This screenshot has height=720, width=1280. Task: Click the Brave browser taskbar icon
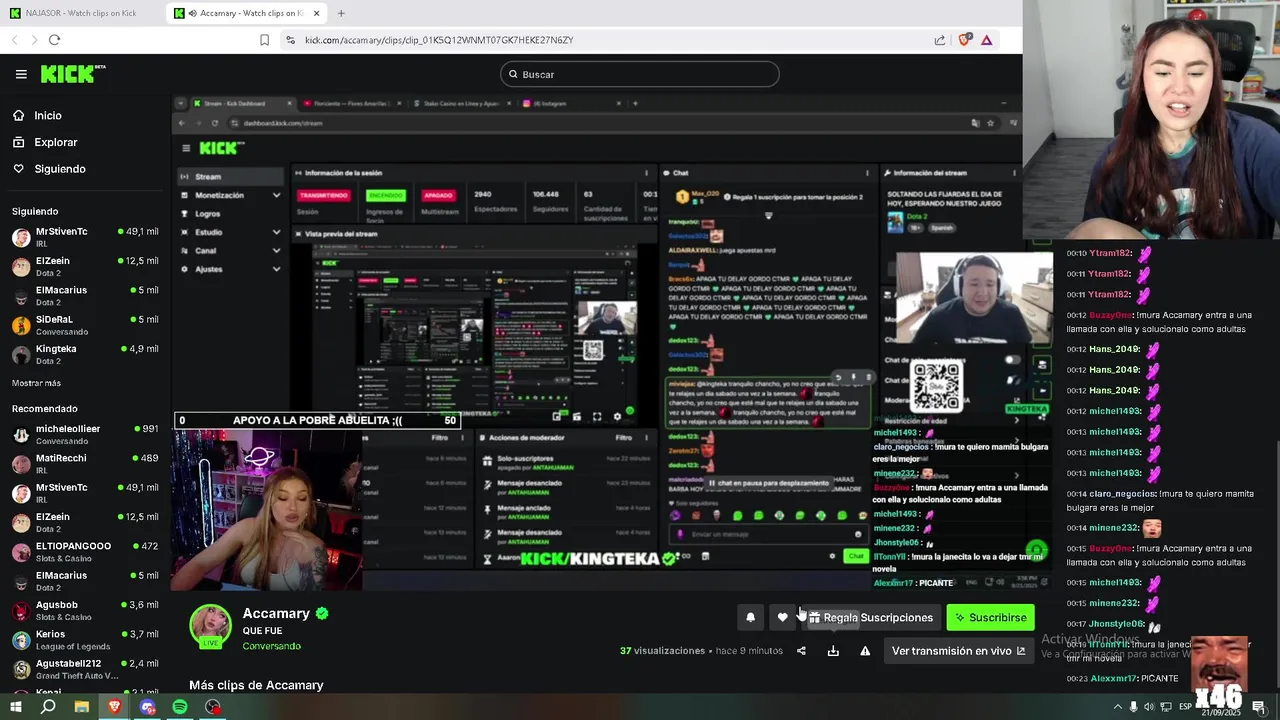click(x=115, y=707)
